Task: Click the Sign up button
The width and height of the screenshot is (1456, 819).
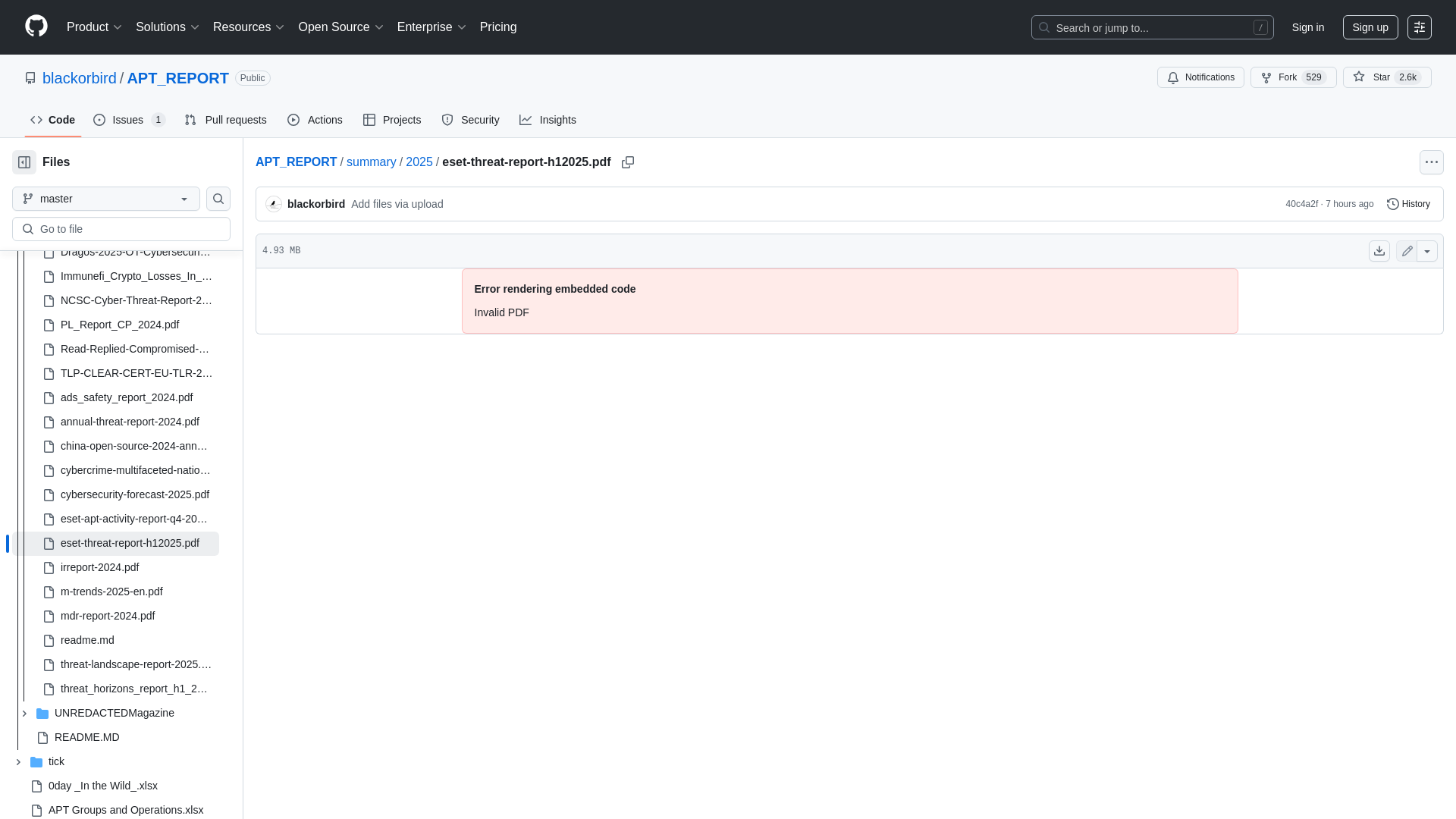Action: tap(1370, 27)
